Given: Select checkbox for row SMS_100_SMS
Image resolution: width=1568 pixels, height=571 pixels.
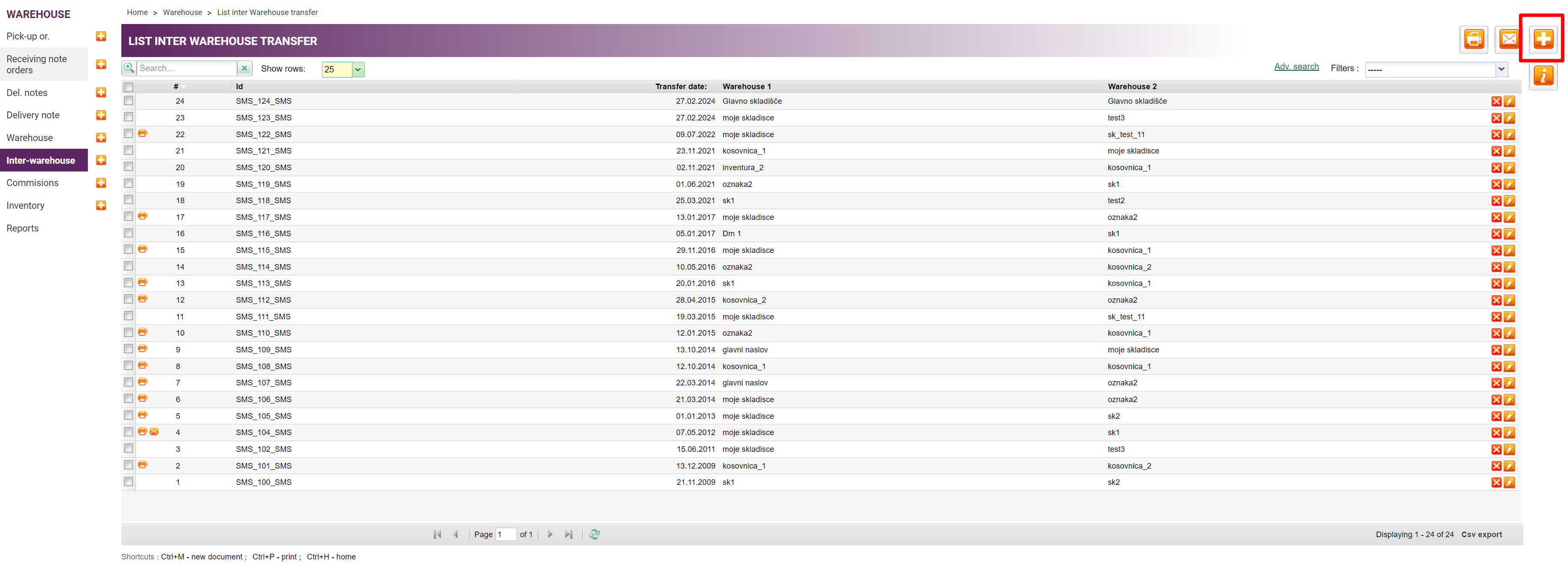Looking at the screenshot, I should click(x=129, y=481).
